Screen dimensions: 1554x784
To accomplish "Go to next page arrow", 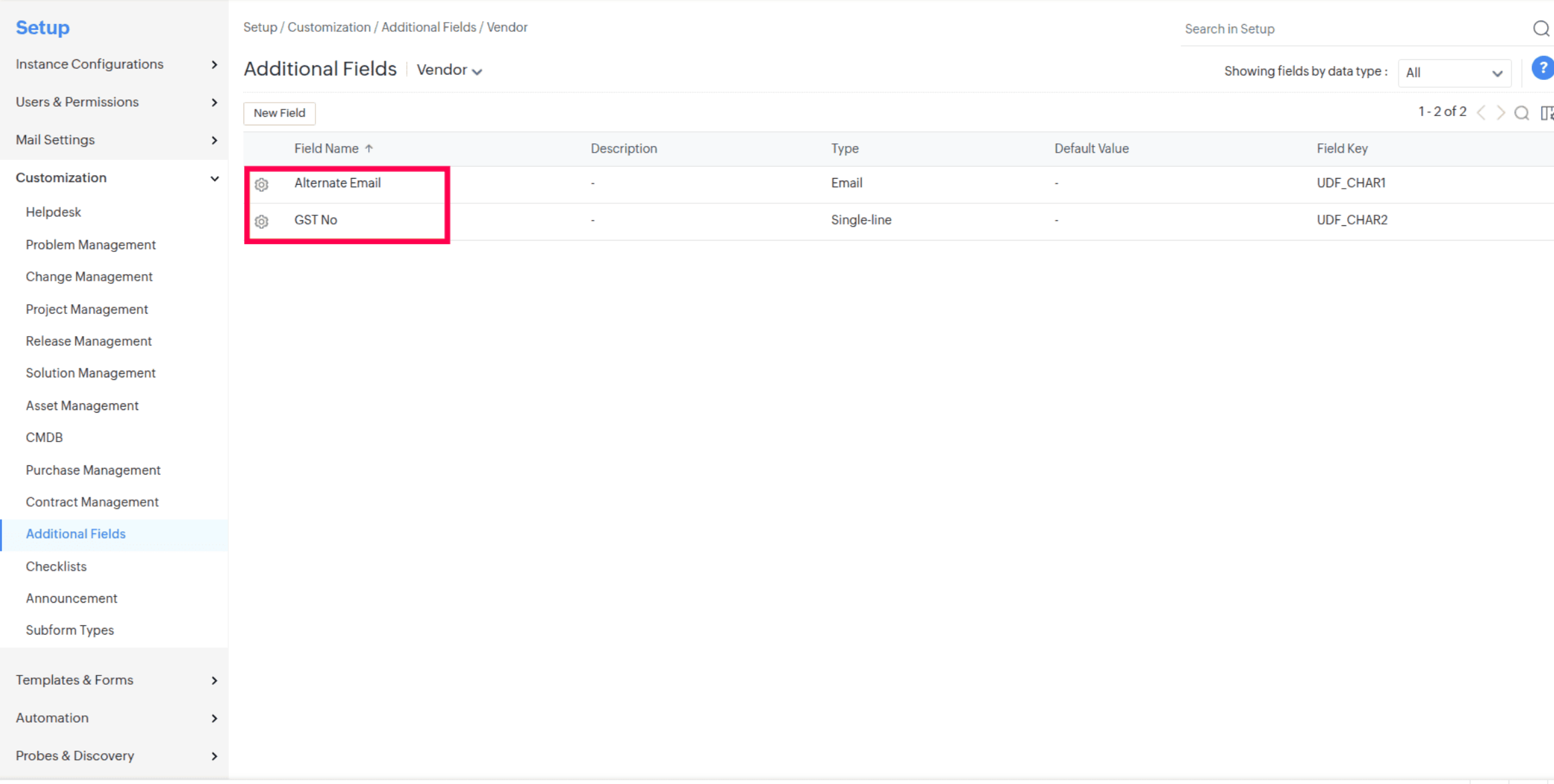I will click(x=1501, y=113).
